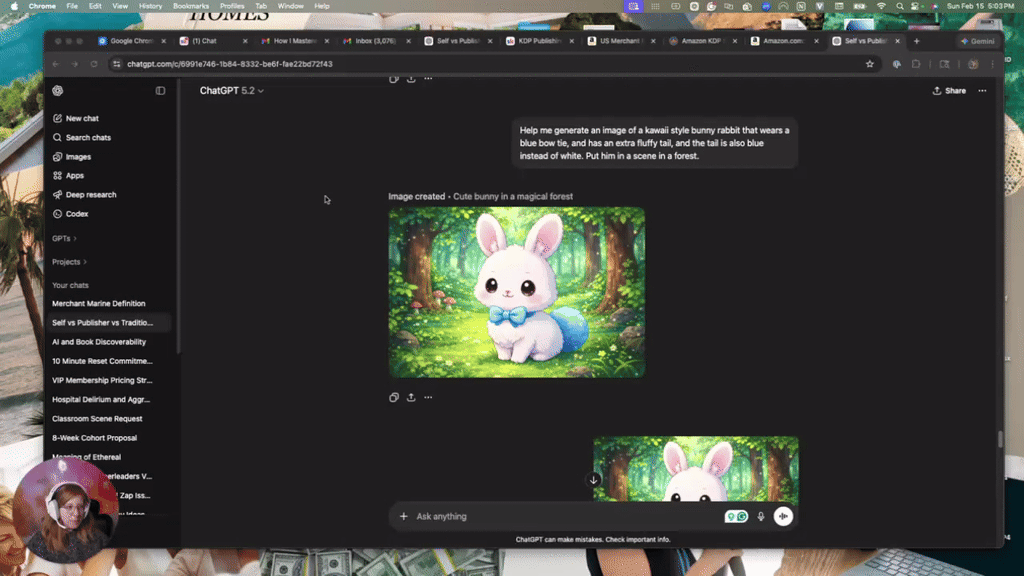This screenshot has height=576, width=1024.
Task: Click the microphone dictation icon
Action: (762, 516)
